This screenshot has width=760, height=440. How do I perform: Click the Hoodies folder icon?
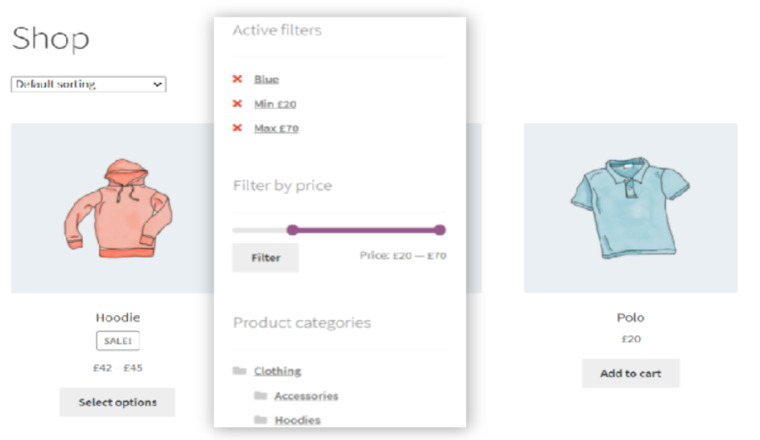click(x=260, y=420)
